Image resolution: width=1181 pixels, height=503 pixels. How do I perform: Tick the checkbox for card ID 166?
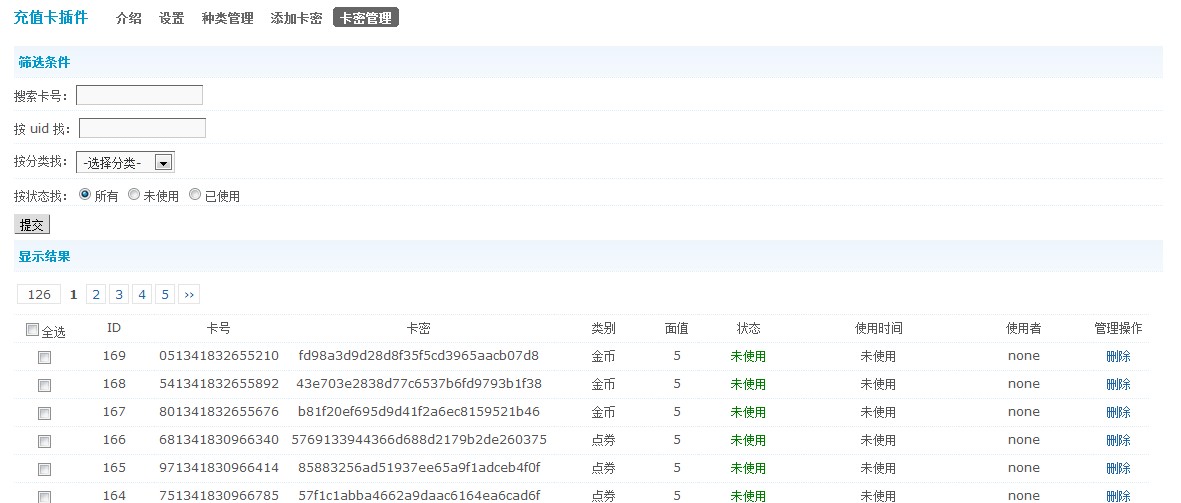click(x=44, y=441)
